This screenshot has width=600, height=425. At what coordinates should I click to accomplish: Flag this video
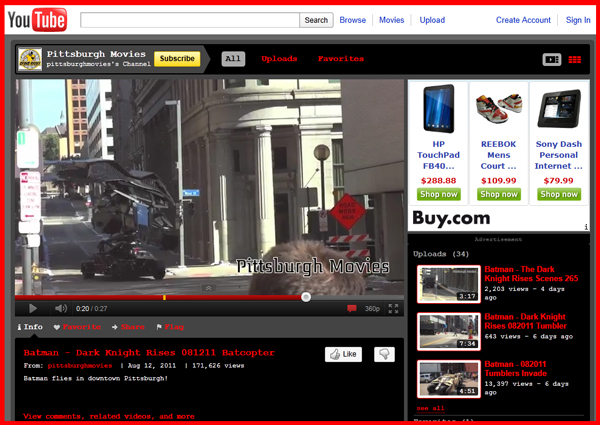(170, 327)
